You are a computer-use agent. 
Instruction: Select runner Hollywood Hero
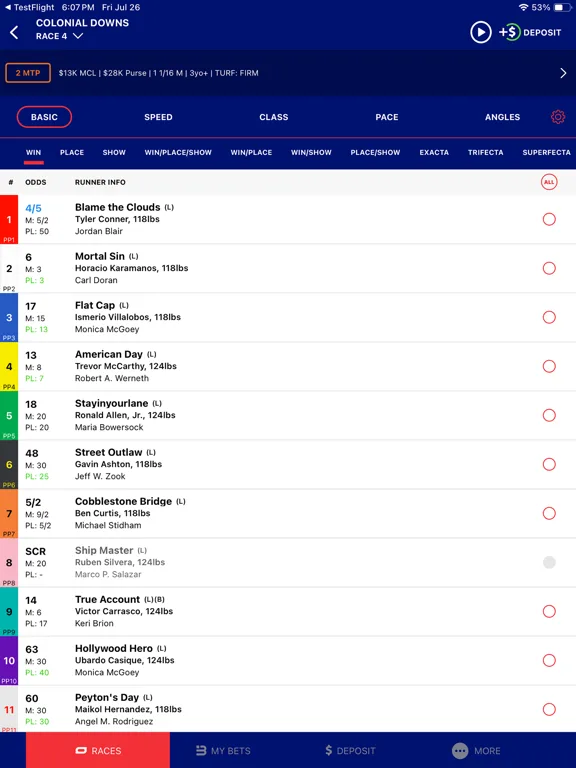point(549,660)
